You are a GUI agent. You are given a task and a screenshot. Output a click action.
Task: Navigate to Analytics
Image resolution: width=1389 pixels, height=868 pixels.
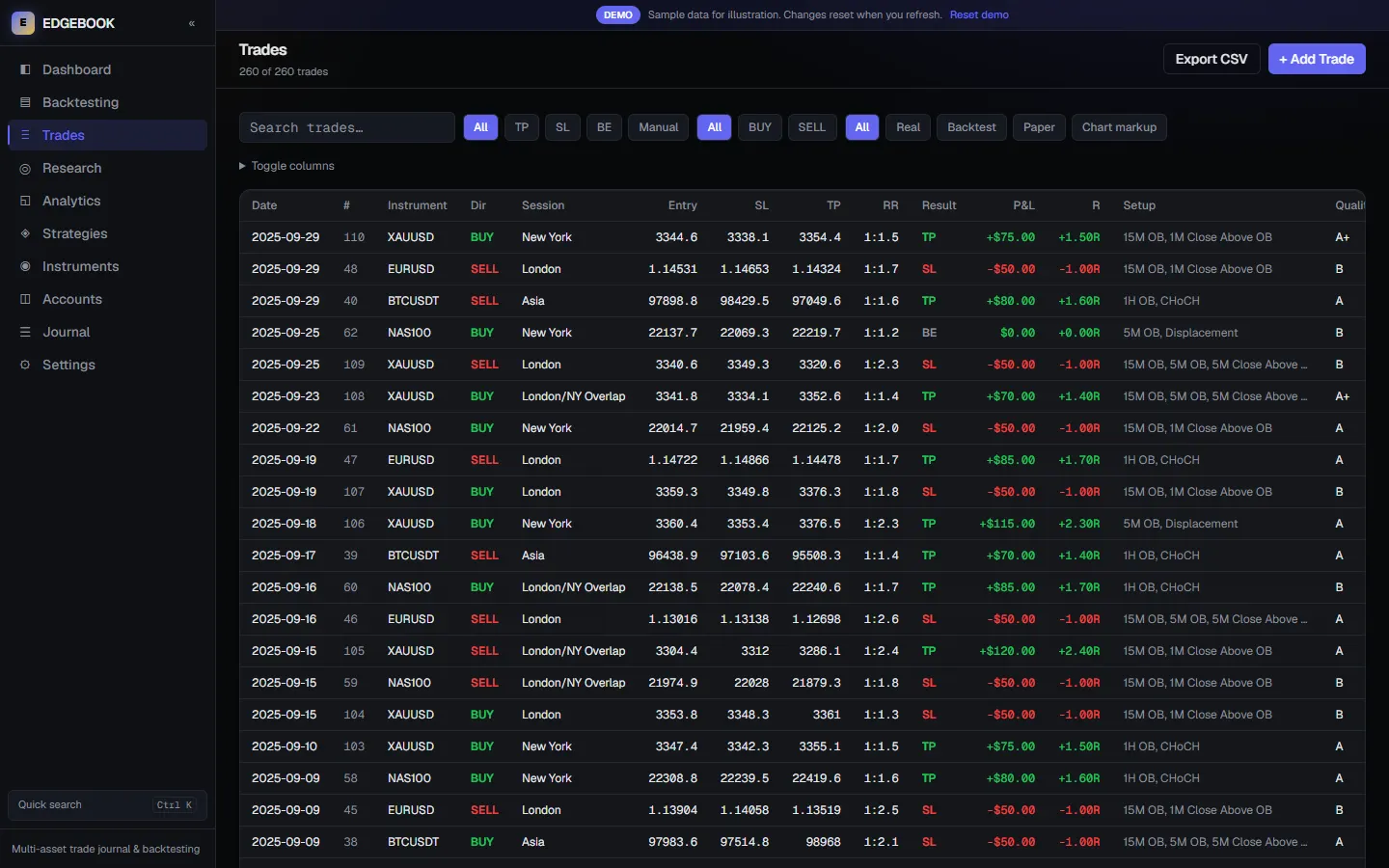(107, 201)
